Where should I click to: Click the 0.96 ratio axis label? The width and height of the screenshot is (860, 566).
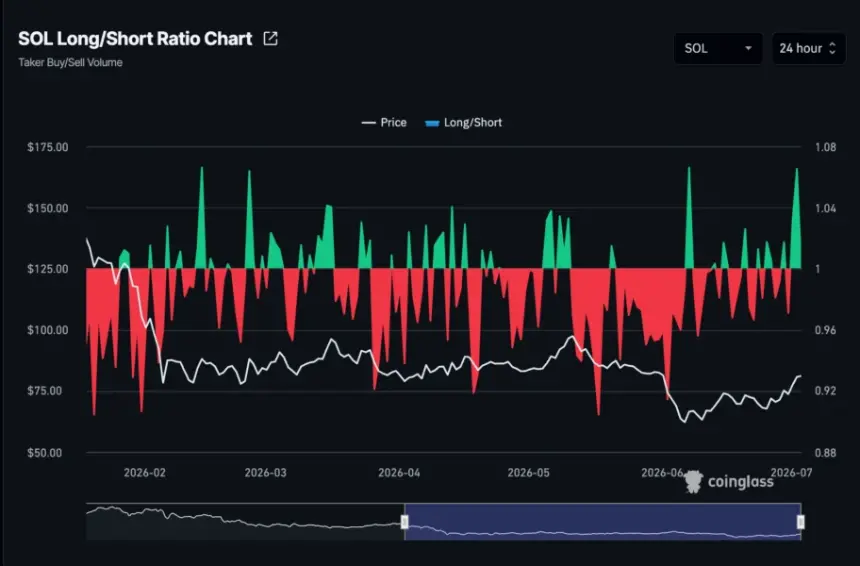825,330
